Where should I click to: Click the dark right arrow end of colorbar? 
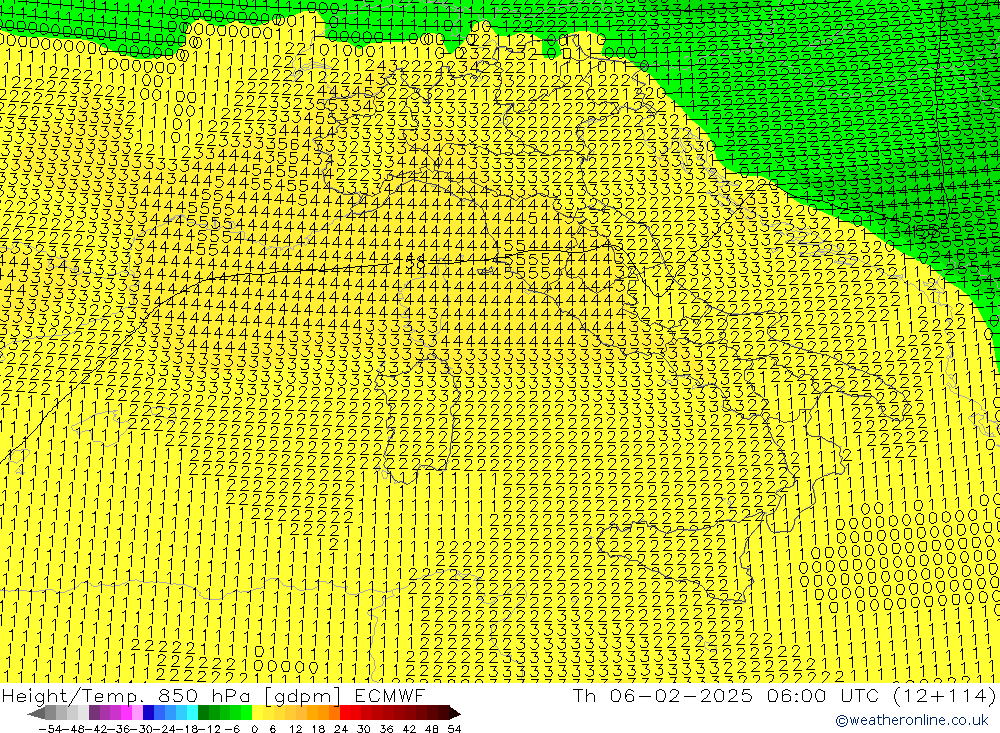coord(455,713)
